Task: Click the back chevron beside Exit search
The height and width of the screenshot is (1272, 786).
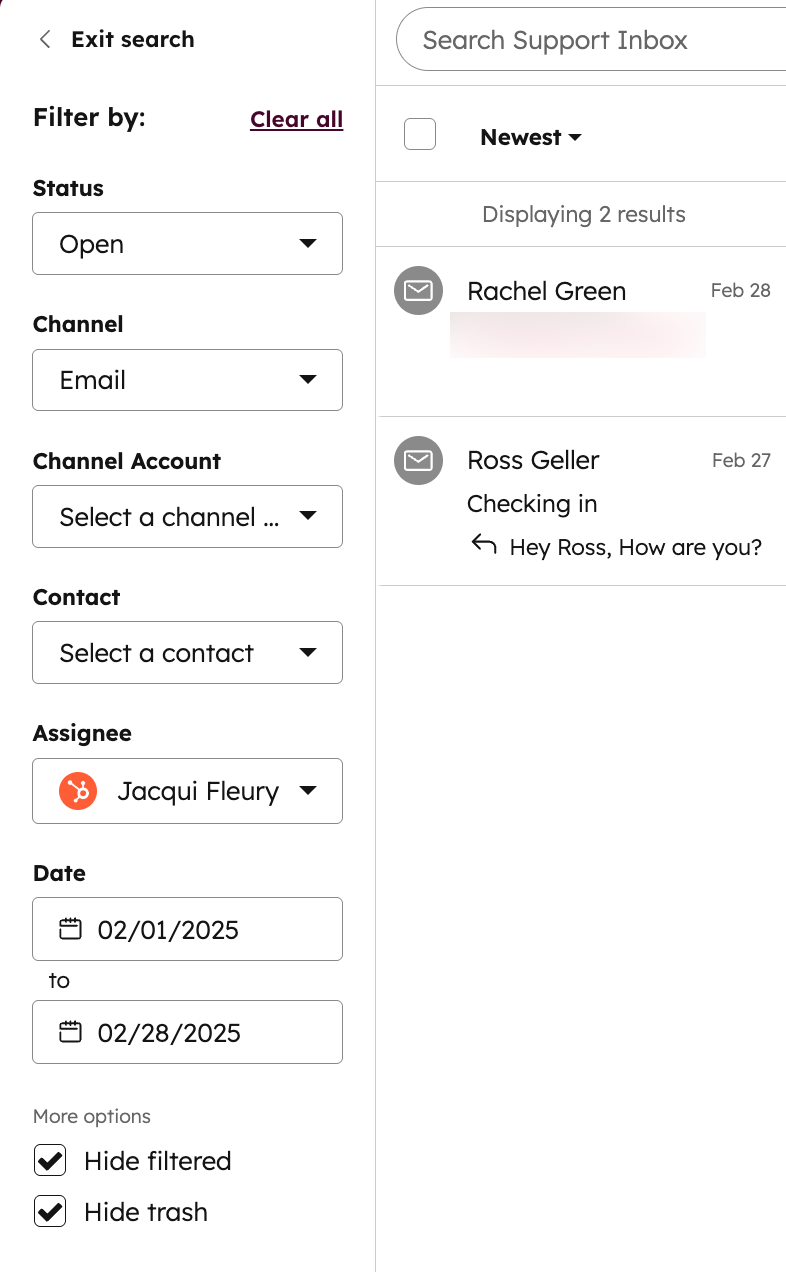Action: point(44,39)
